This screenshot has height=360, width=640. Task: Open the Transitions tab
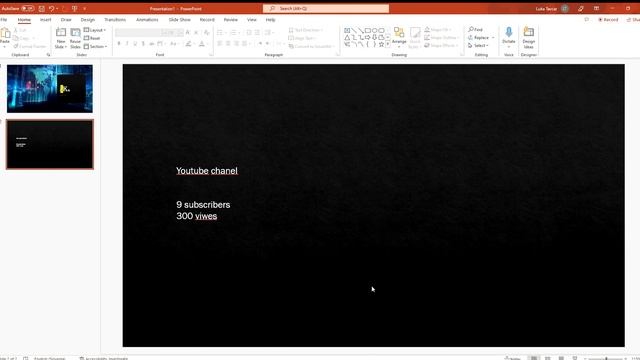coord(115,20)
